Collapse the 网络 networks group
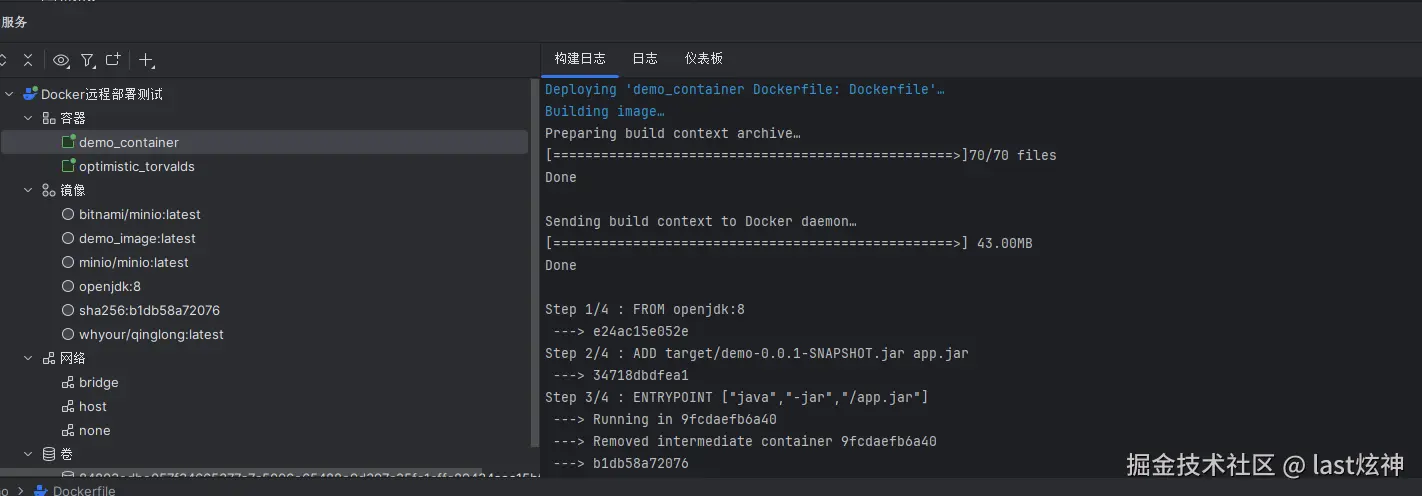This screenshot has height=496, width=1422. coord(29,358)
